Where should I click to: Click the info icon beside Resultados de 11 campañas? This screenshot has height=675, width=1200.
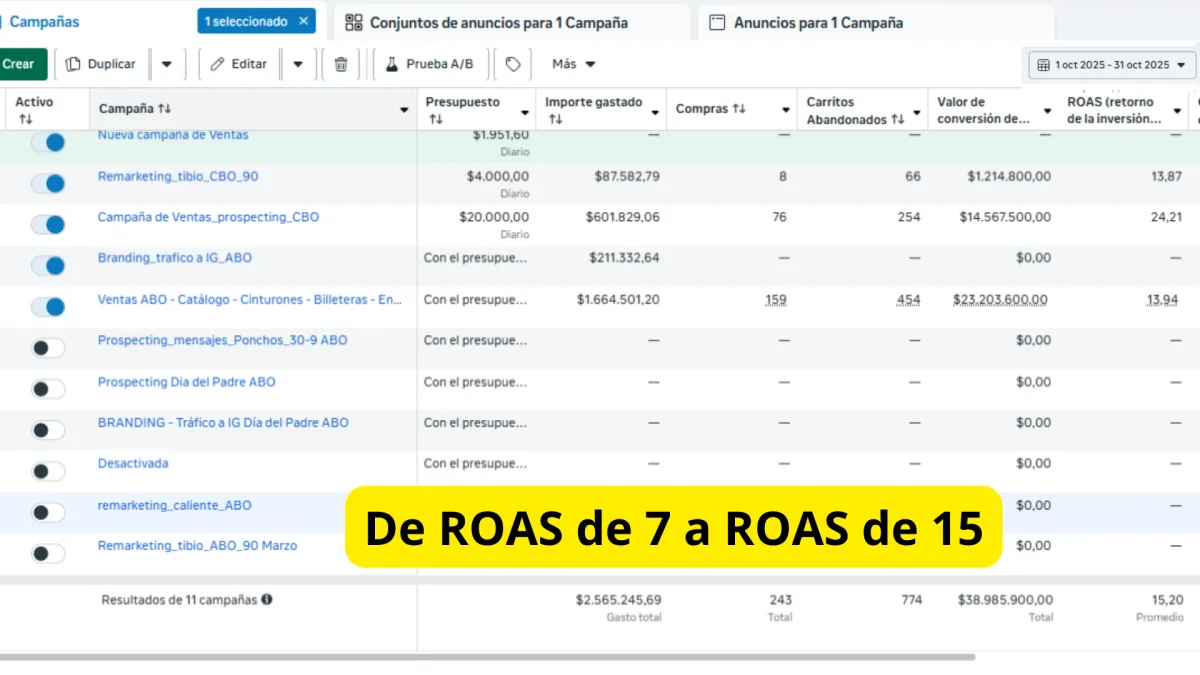coord(267,600)
